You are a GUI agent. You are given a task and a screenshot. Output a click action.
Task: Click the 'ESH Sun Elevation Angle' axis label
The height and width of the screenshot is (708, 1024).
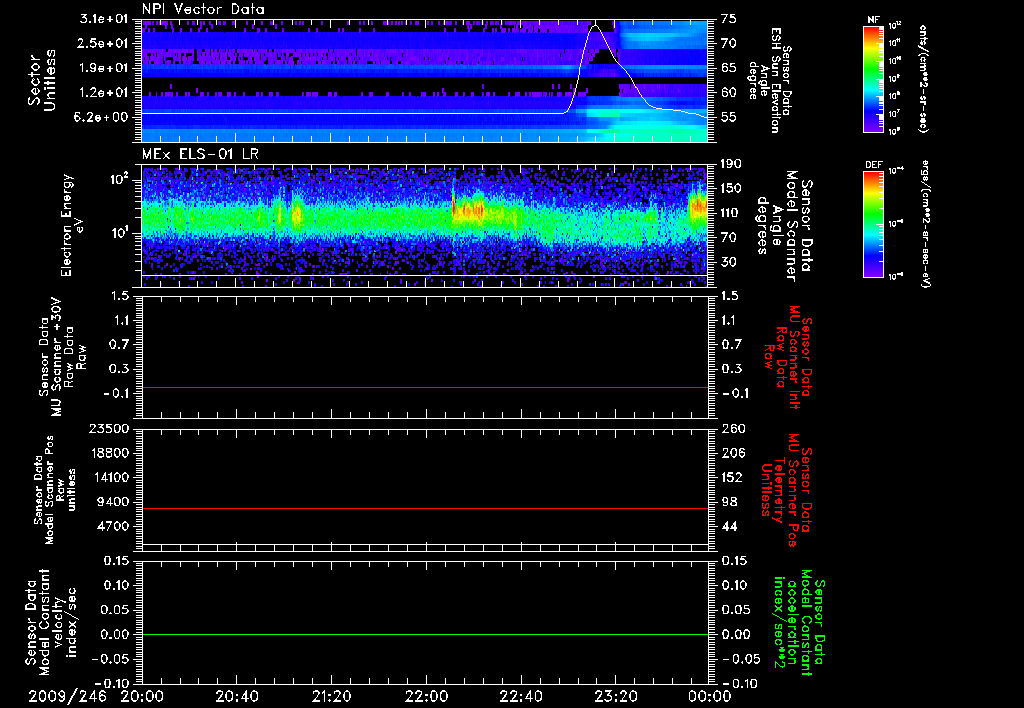pyautogui.click(x=771, y=80)
